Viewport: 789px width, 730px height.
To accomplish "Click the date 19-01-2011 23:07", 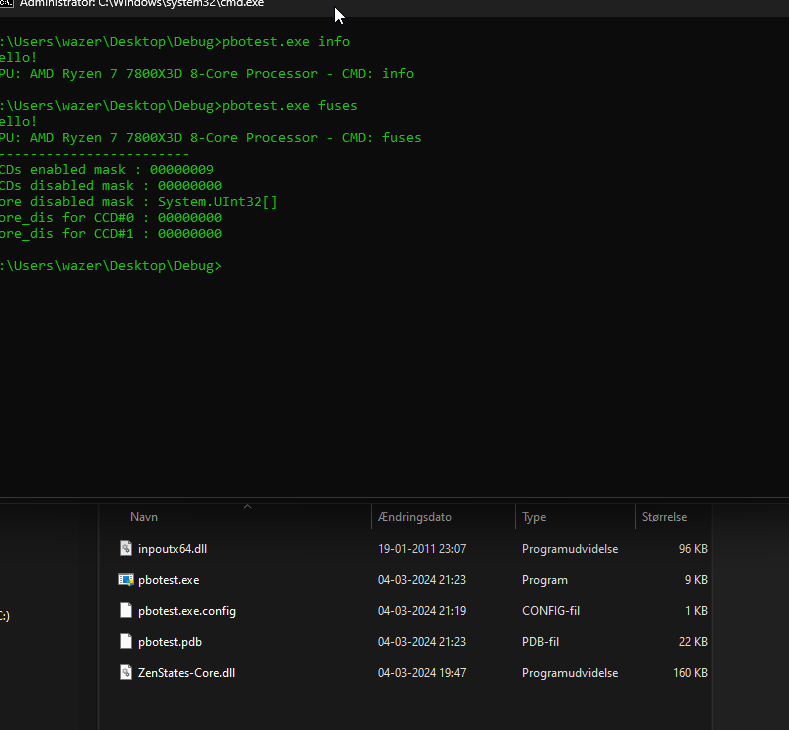I will click(x=422, y=548).
